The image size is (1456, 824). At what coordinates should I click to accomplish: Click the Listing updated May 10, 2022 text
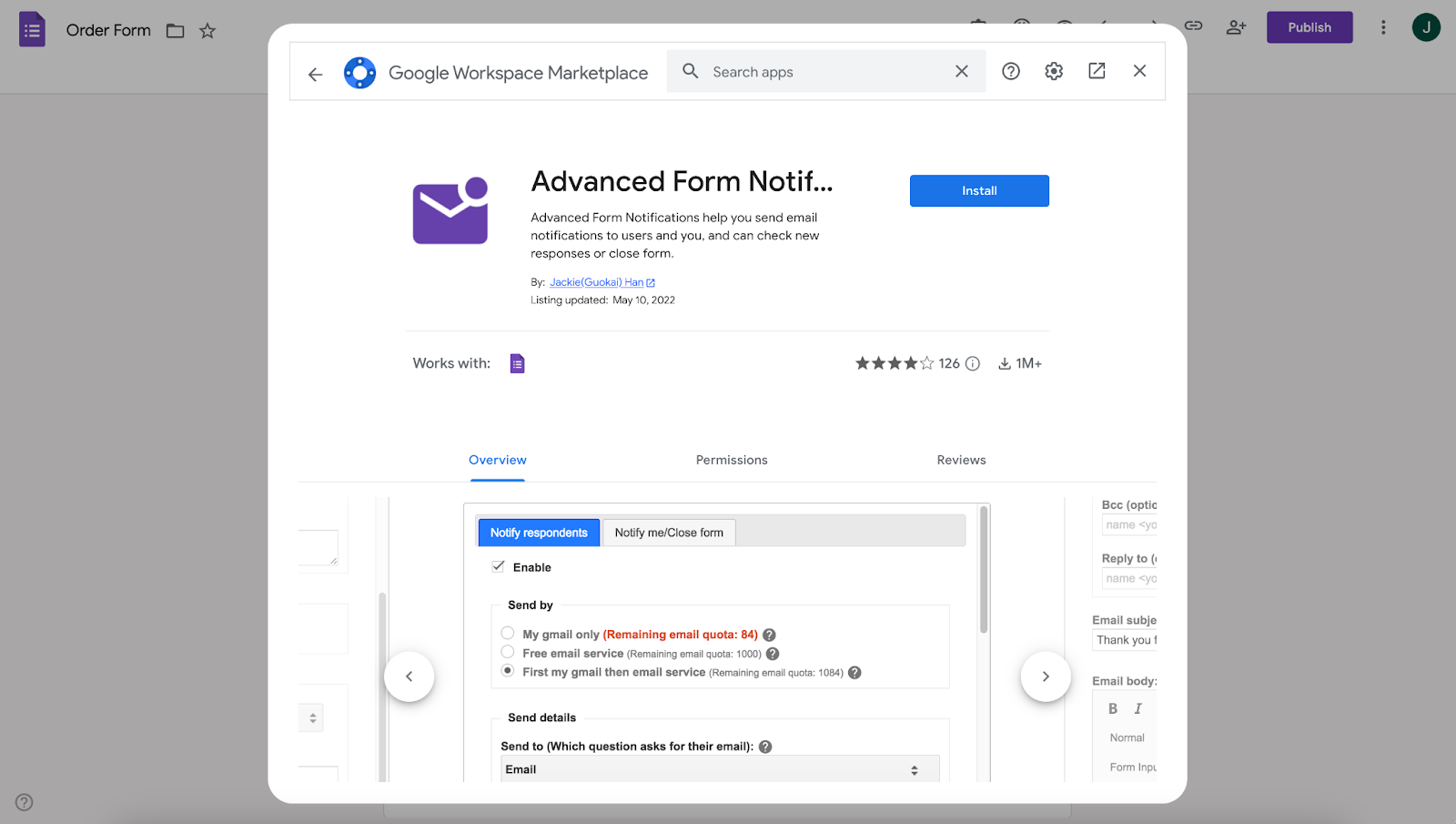pyautogui.click(x=602, y=300)
